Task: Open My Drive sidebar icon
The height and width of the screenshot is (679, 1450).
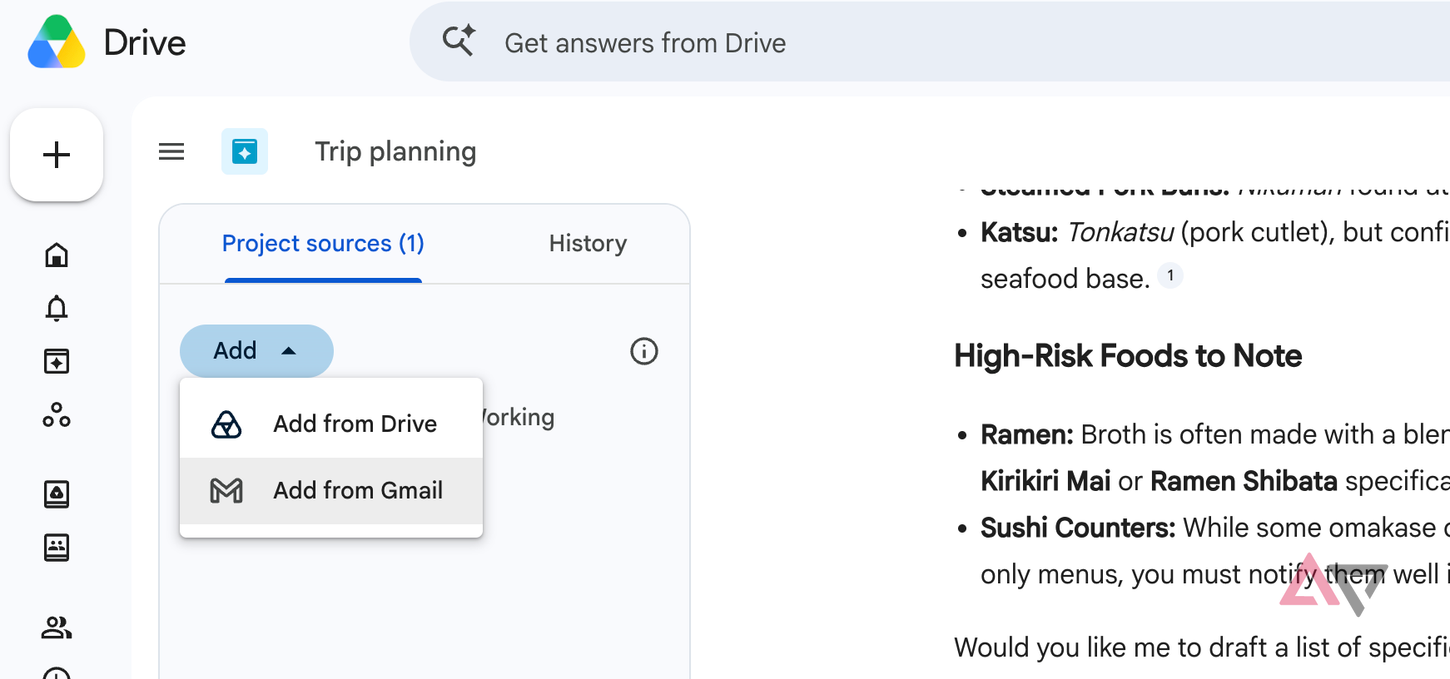Action: click(x=57, y=494)
